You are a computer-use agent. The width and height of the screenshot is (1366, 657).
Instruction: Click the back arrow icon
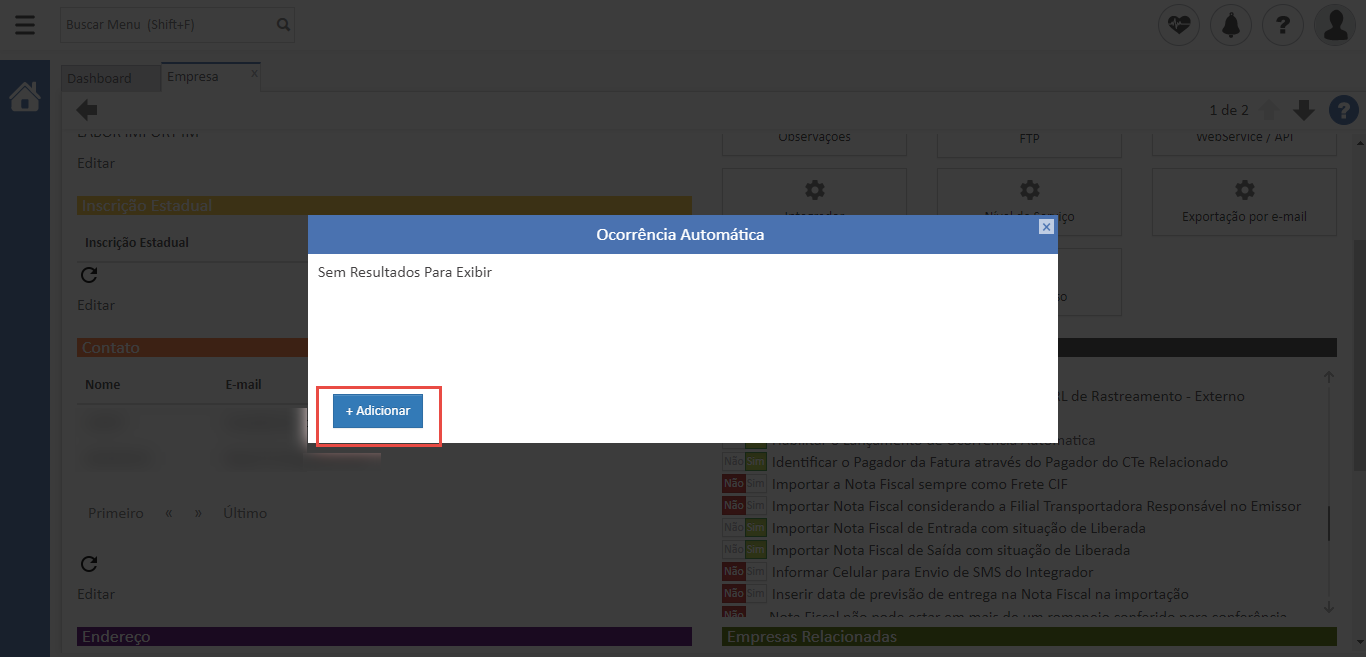[x=87, y=110]
